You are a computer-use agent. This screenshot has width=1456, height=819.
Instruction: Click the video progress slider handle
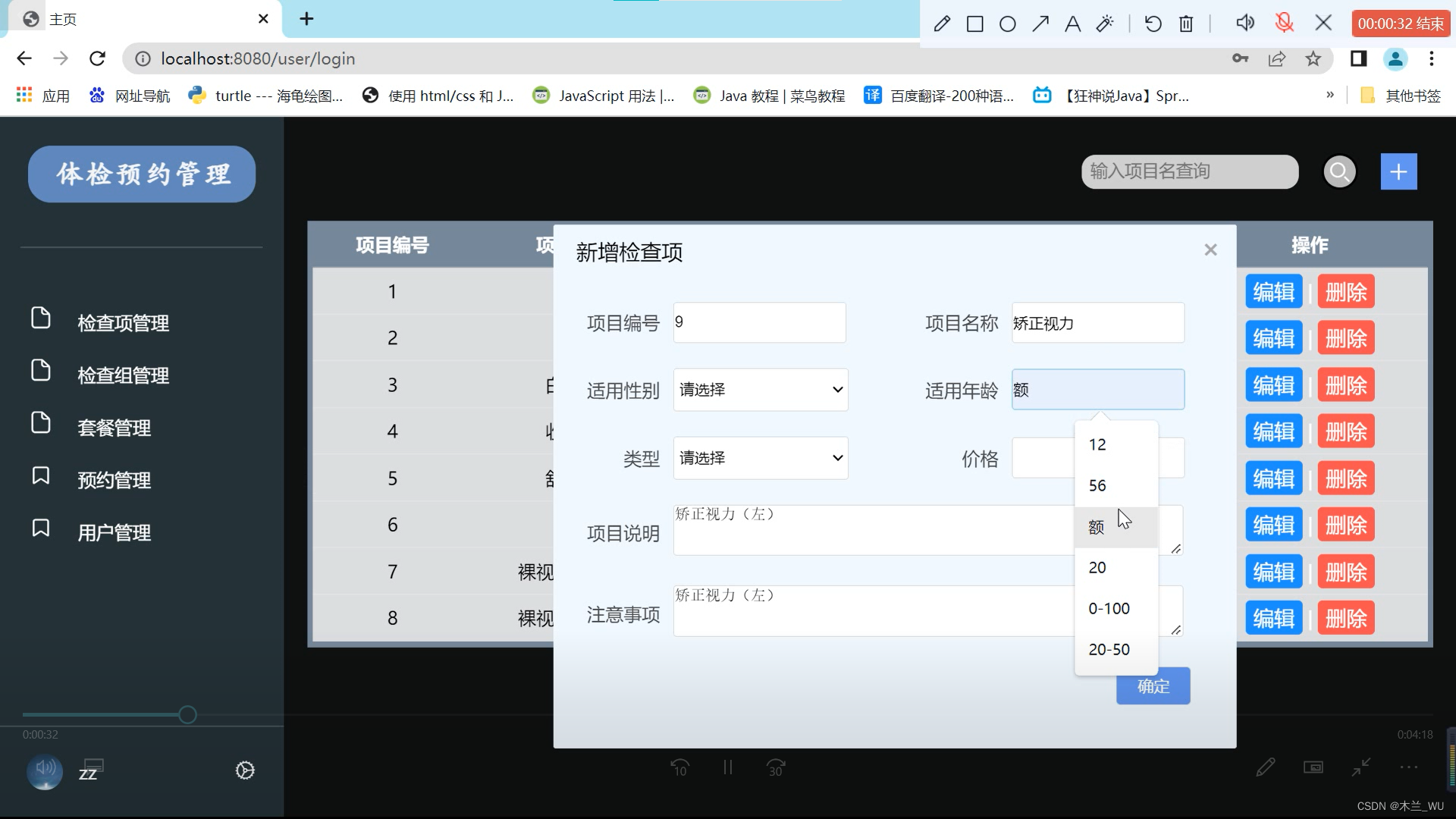pyautogui.click(x=187, y=714)
